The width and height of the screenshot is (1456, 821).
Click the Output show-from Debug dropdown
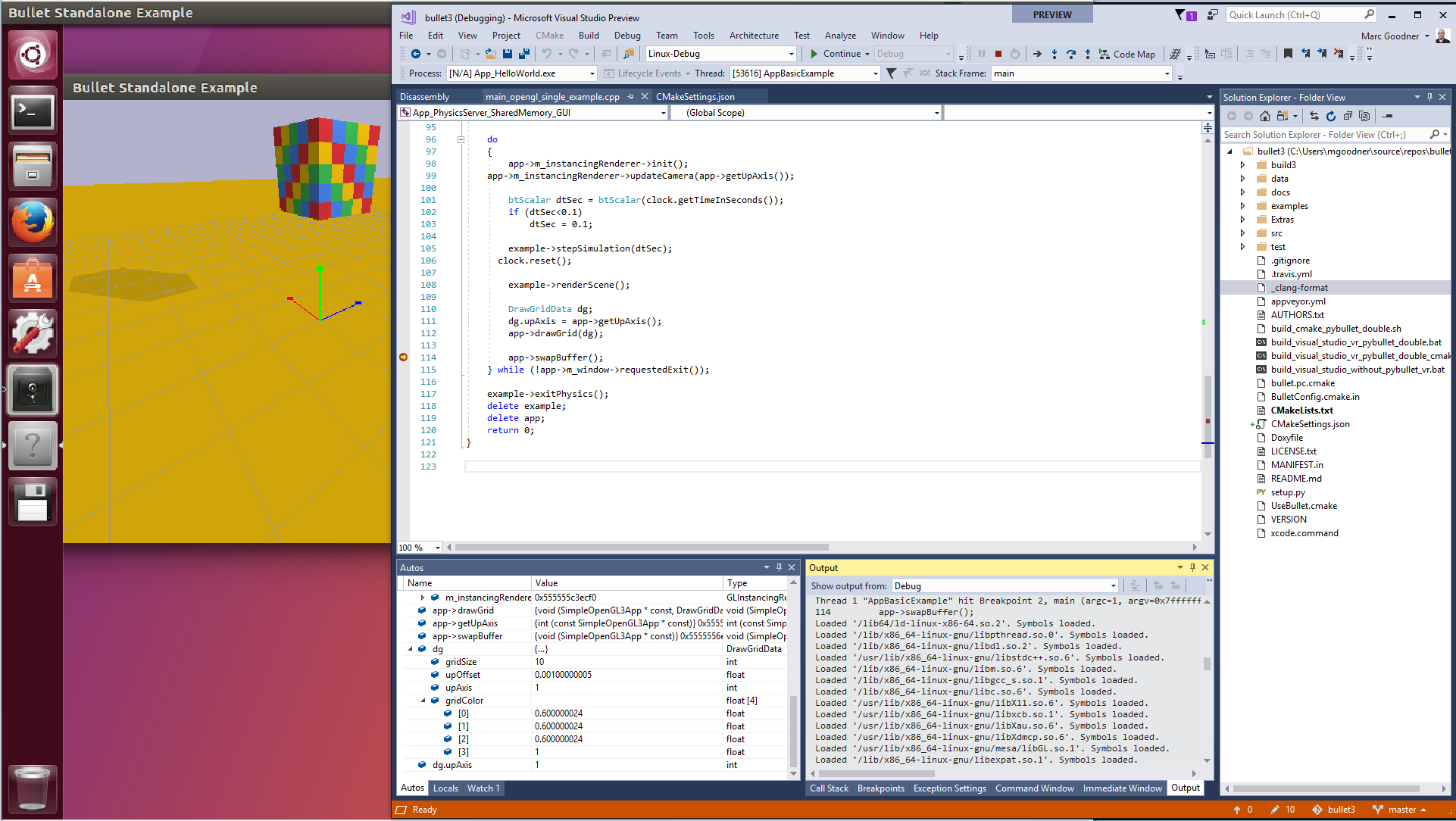click(x=1000, y=585)
